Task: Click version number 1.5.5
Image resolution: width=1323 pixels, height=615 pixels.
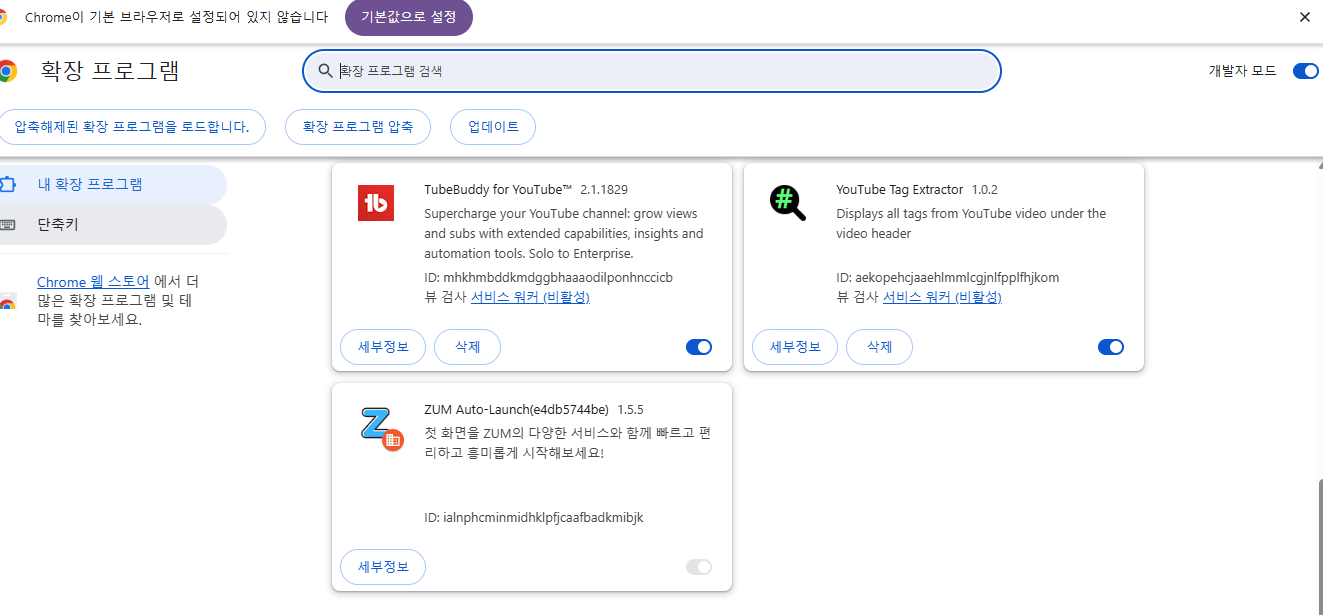Action: pos(630,409)
